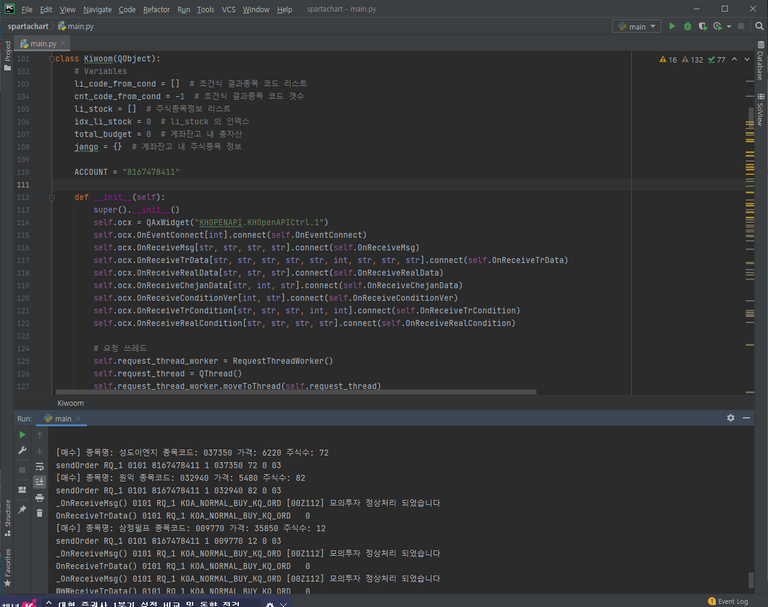Launch the profiler run icon in toolbar

coord(717,26)
